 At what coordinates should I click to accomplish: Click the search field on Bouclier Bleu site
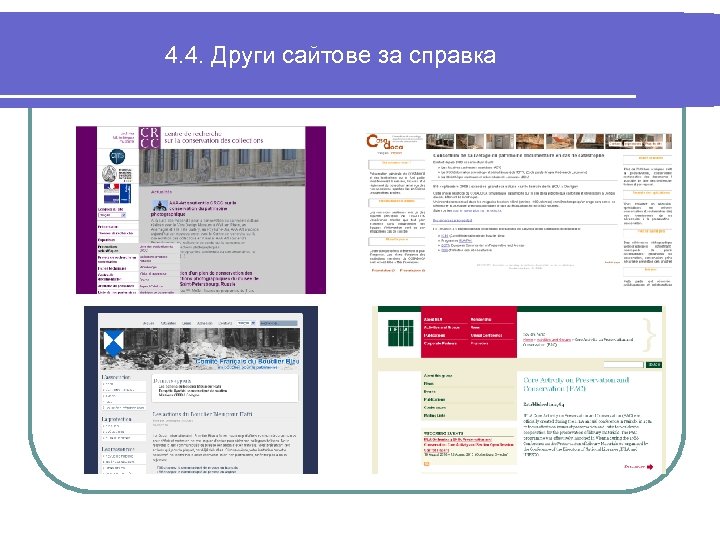(278, 323)
